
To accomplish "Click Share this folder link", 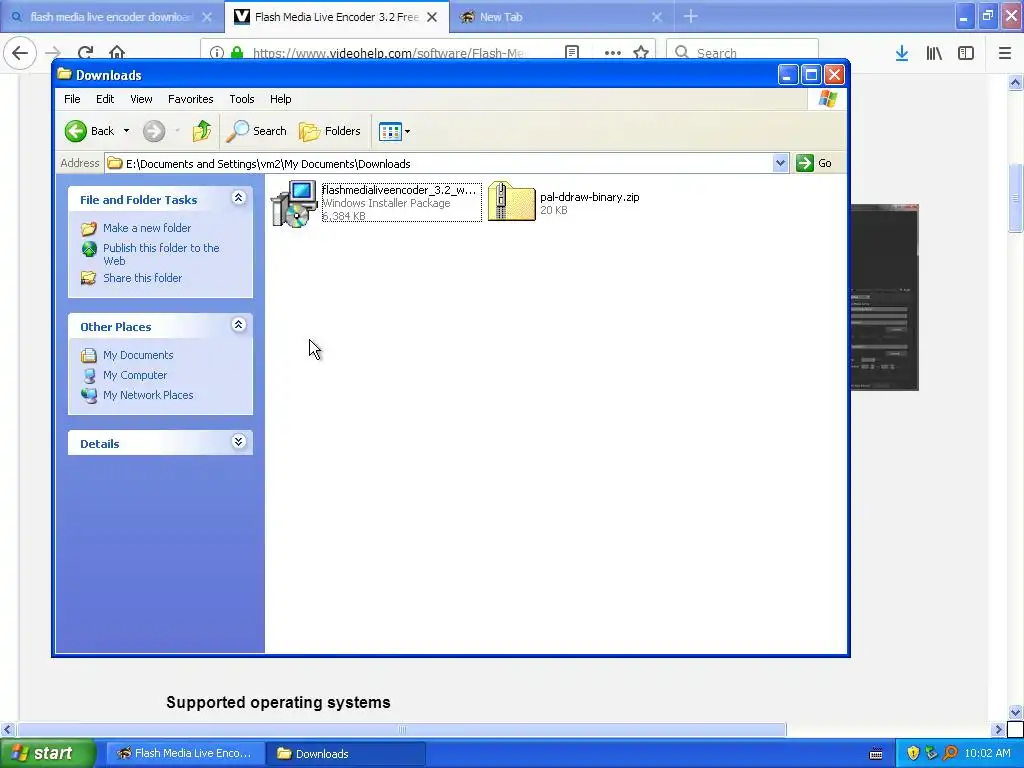I will tap(142, 278).
